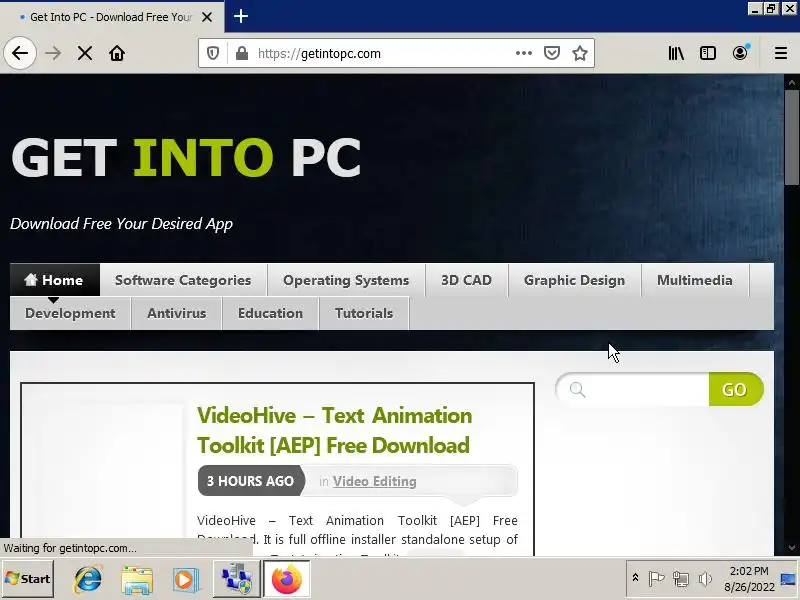Show sidebars icon in toolbar
Screen dimensions: 800x600
[x=708, y=53]
